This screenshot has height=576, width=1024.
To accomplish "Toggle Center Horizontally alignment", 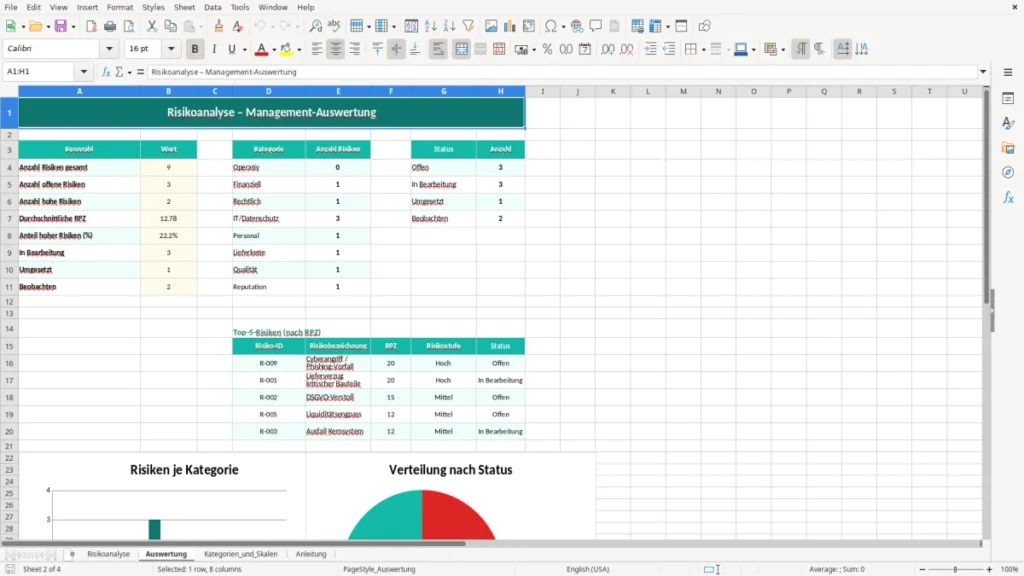I will pyautogui.click(x=336, y=49).
